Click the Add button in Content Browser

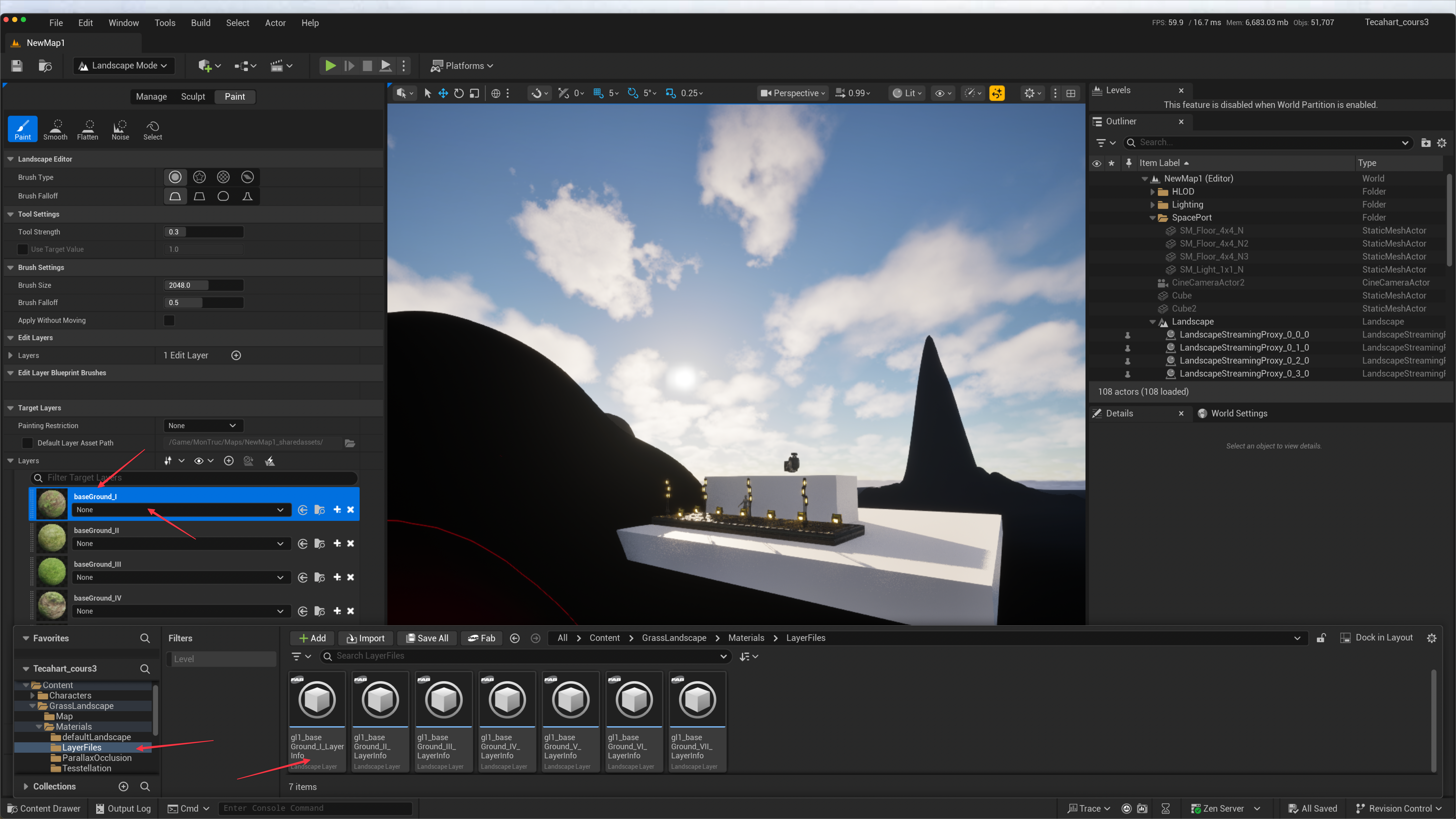coord(312,638)
